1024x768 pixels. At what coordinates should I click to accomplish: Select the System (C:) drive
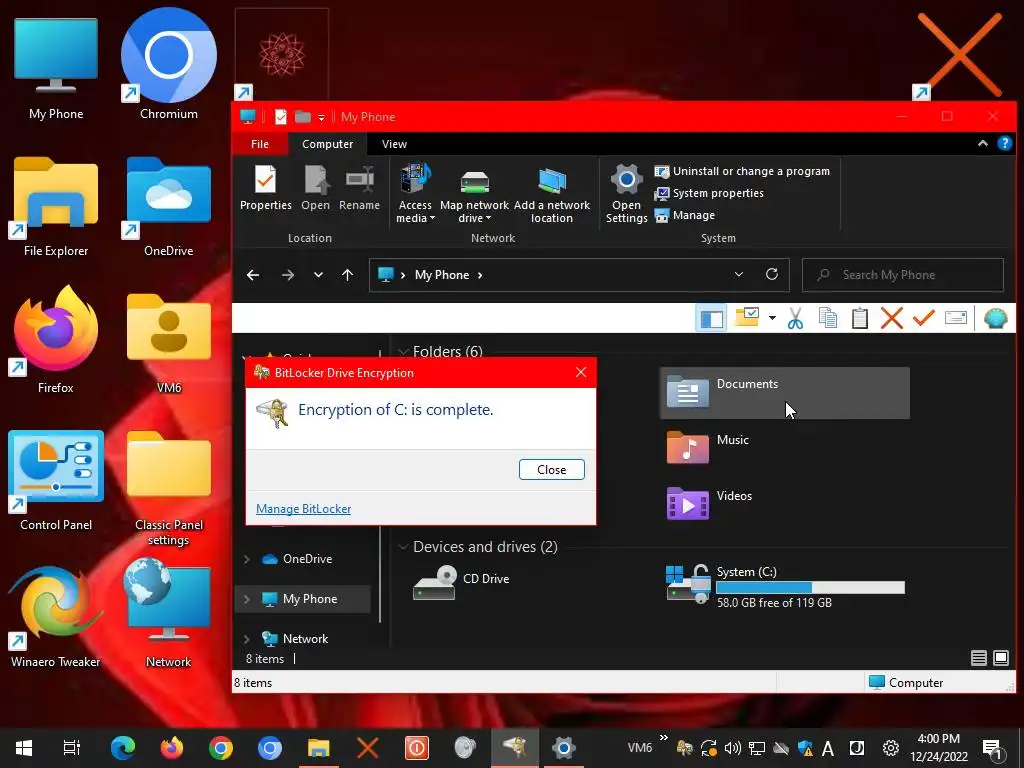point(786,585)
